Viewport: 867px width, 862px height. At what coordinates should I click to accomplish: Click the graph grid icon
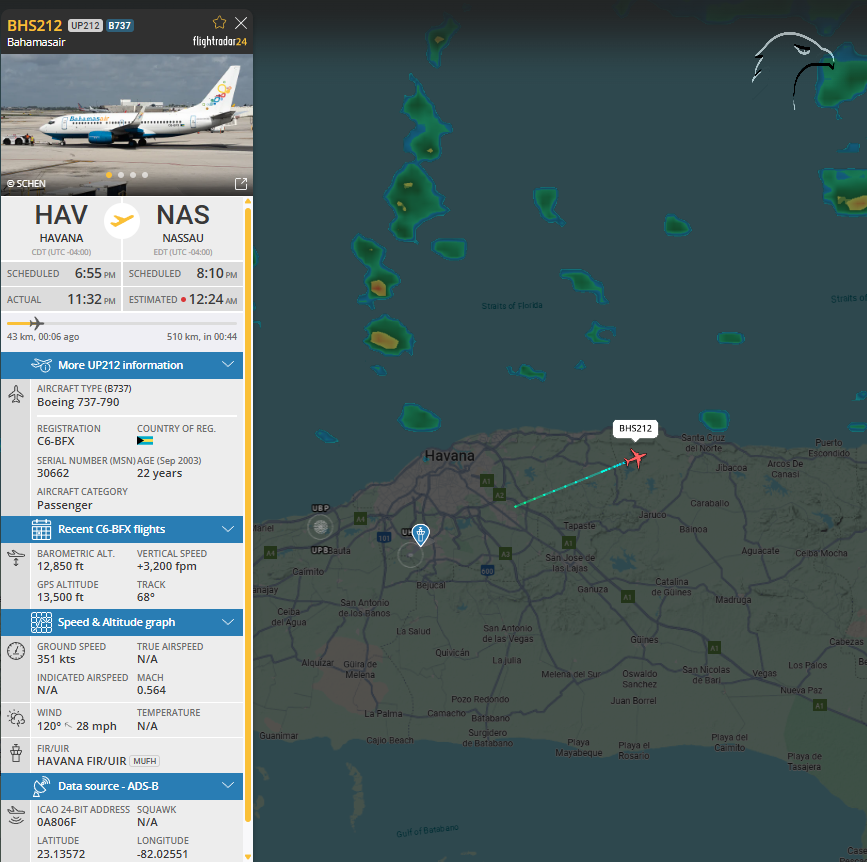[41, 622]
